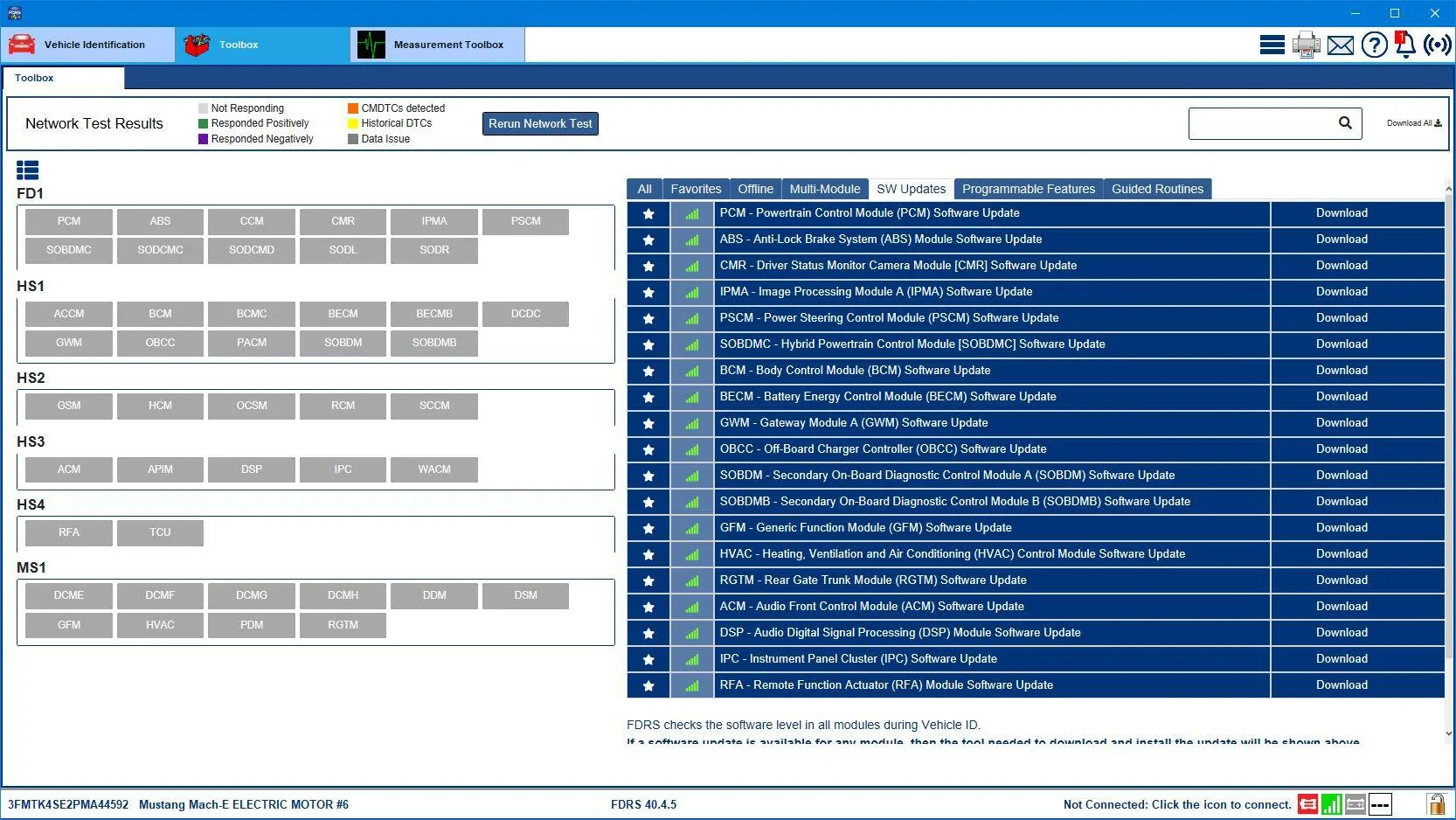Image resolution: width=1456 pixels, height=820 pixels.
Task: Click signal bars icon in IPC row
Action: (x=692, y=659)
